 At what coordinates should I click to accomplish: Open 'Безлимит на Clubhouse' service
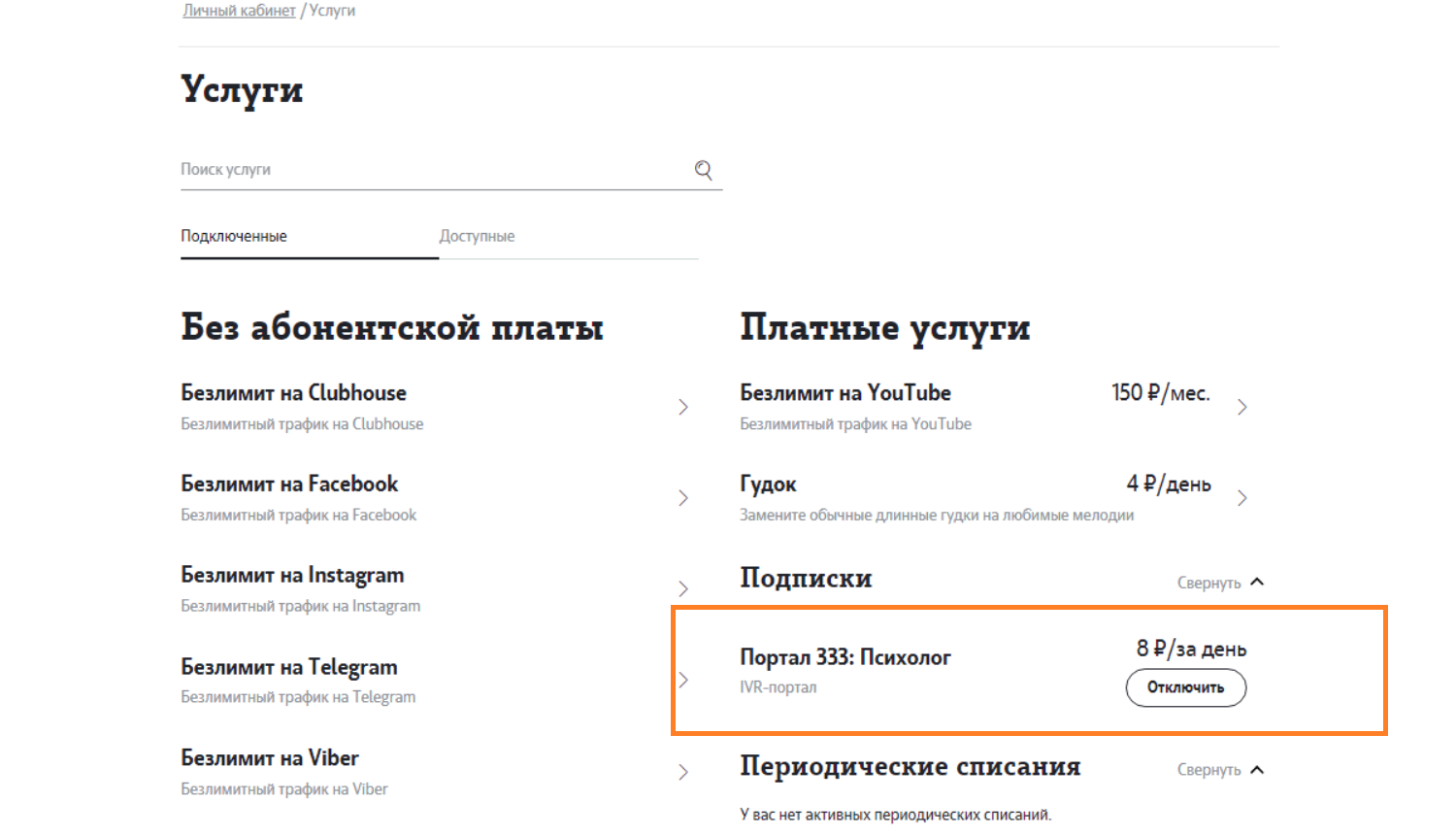[293, 392]
